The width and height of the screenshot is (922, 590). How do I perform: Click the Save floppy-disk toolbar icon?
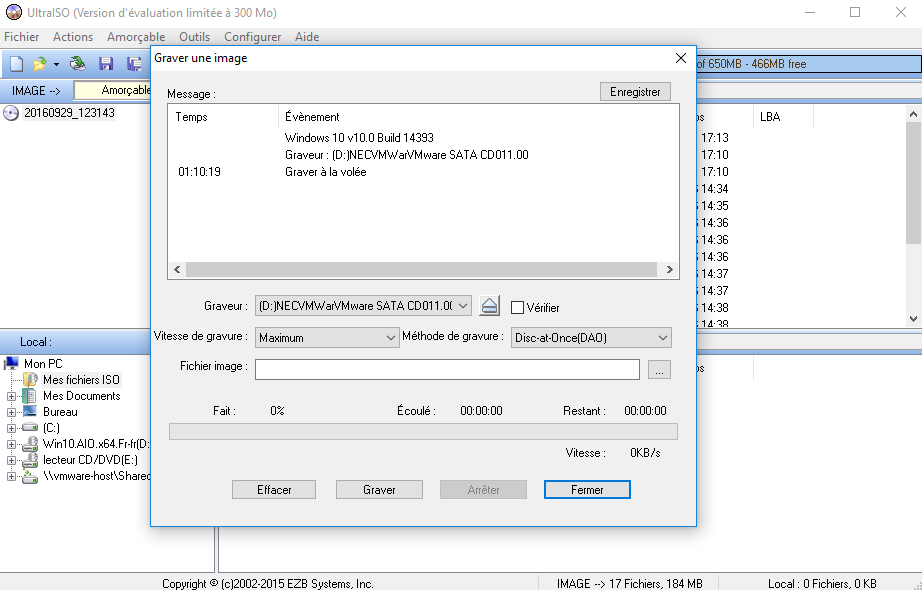click(106, 64)
